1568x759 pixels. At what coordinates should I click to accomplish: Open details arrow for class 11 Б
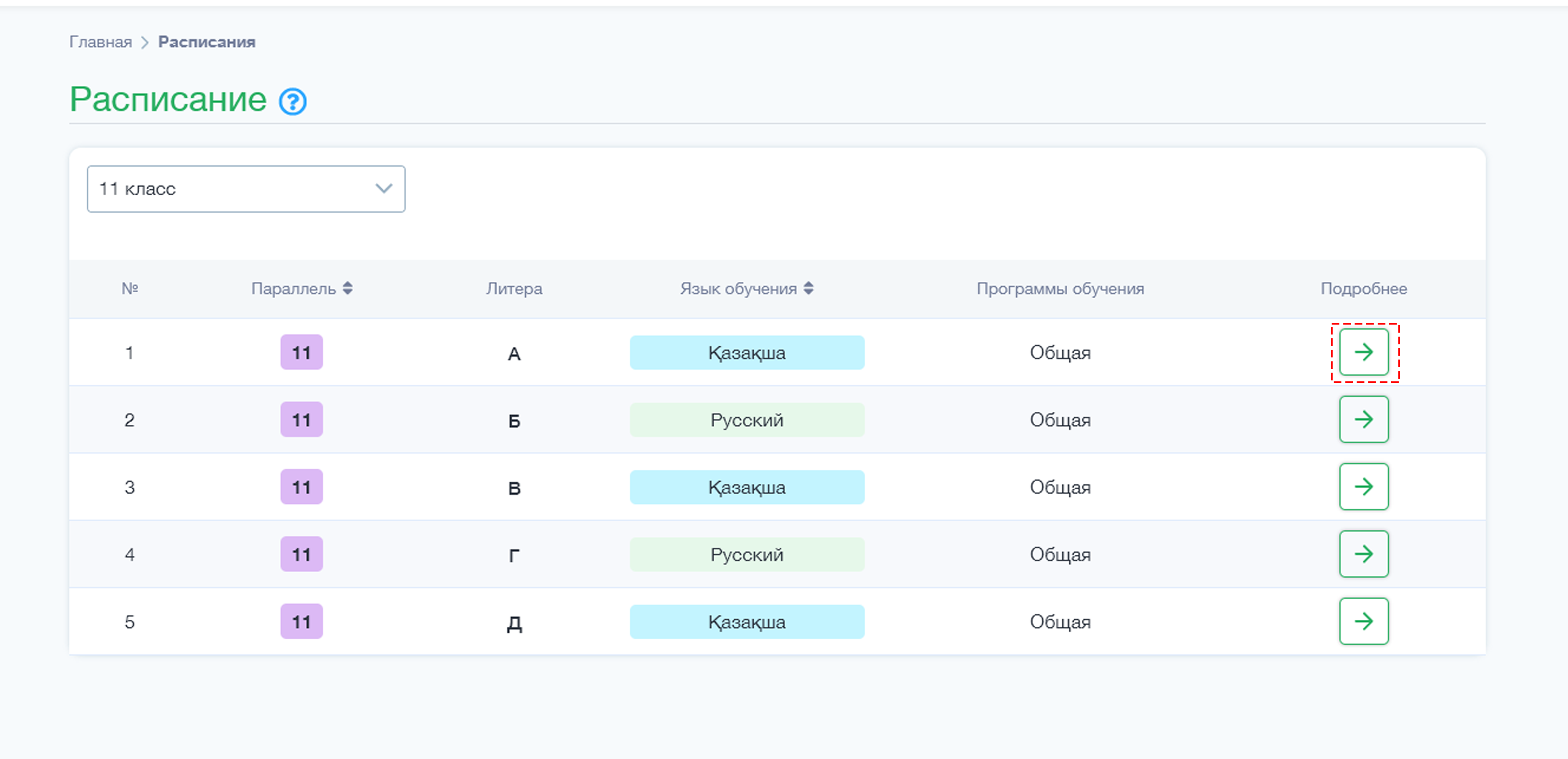click(1363, 419)
